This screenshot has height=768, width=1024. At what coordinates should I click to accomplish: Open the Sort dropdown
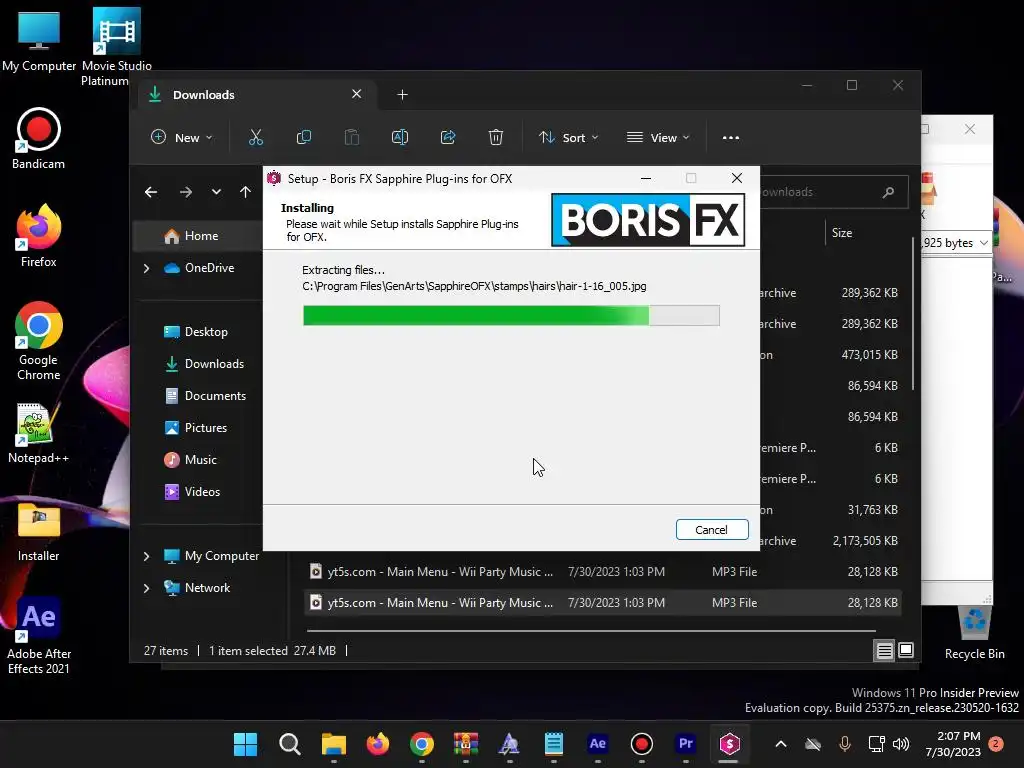pyautogui.click(x=568, y=138)
